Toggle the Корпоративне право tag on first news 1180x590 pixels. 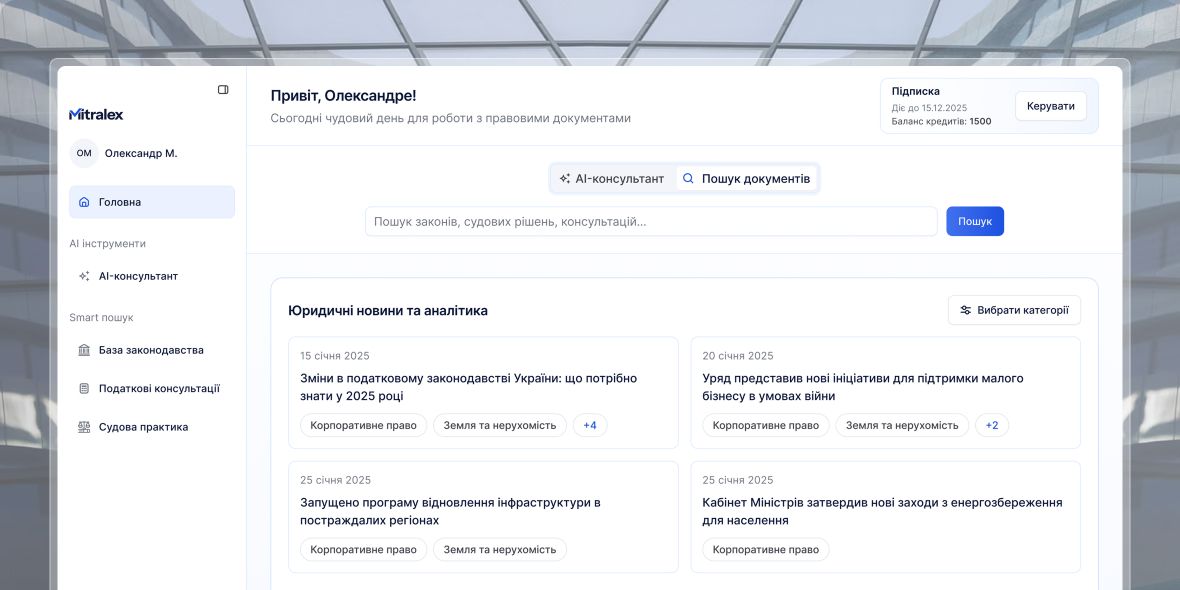365,424
